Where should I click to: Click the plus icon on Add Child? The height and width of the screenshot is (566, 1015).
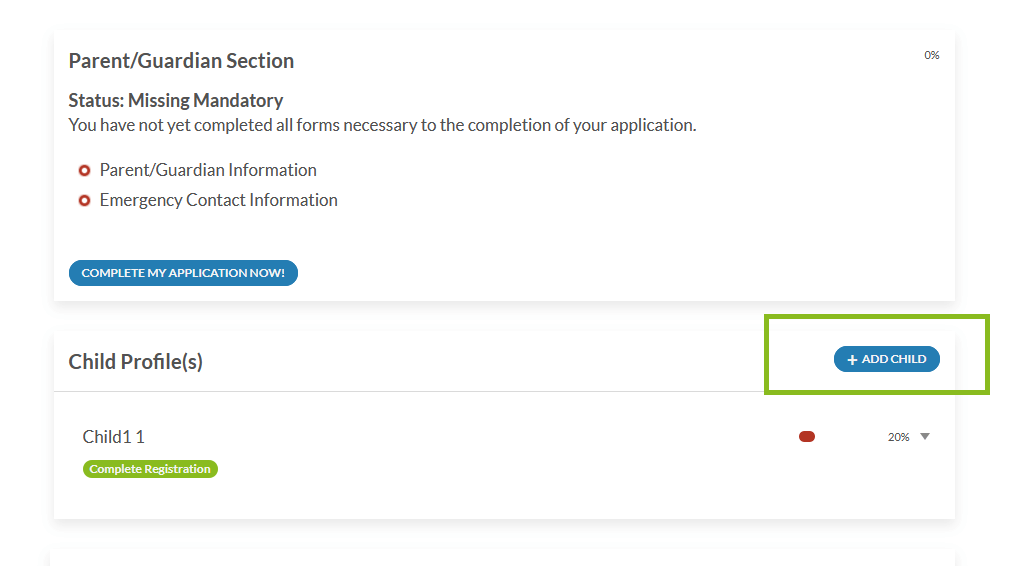852,360
